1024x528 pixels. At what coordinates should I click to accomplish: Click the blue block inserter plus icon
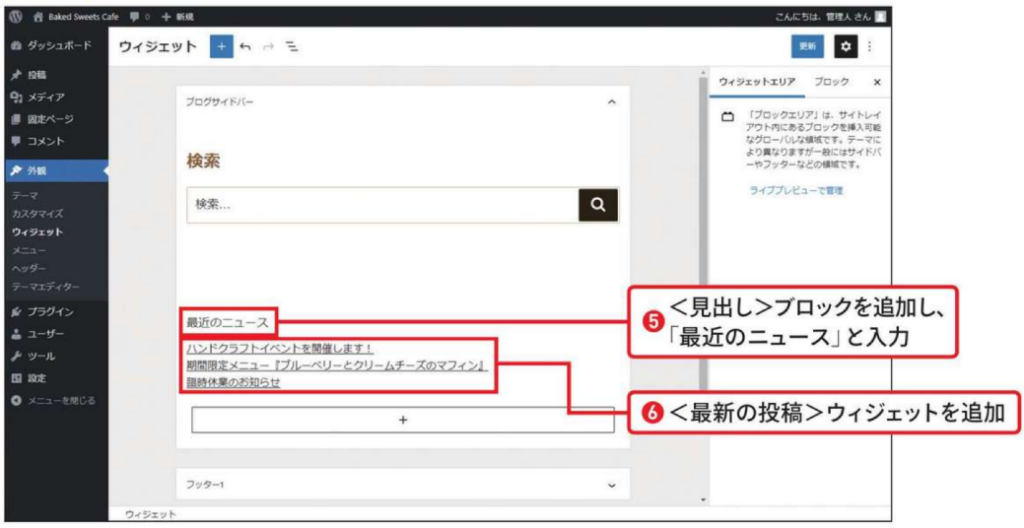(220, 47)
